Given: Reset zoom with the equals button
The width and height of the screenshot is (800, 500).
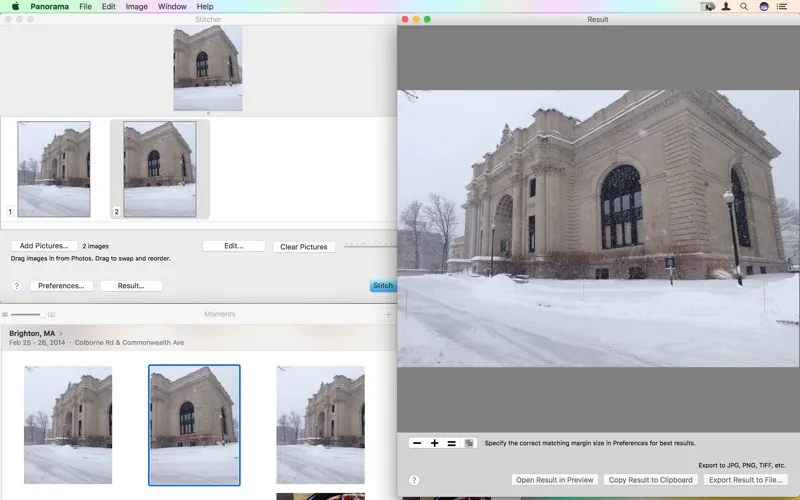Looking at the screenshot, I should click(451, 443).
